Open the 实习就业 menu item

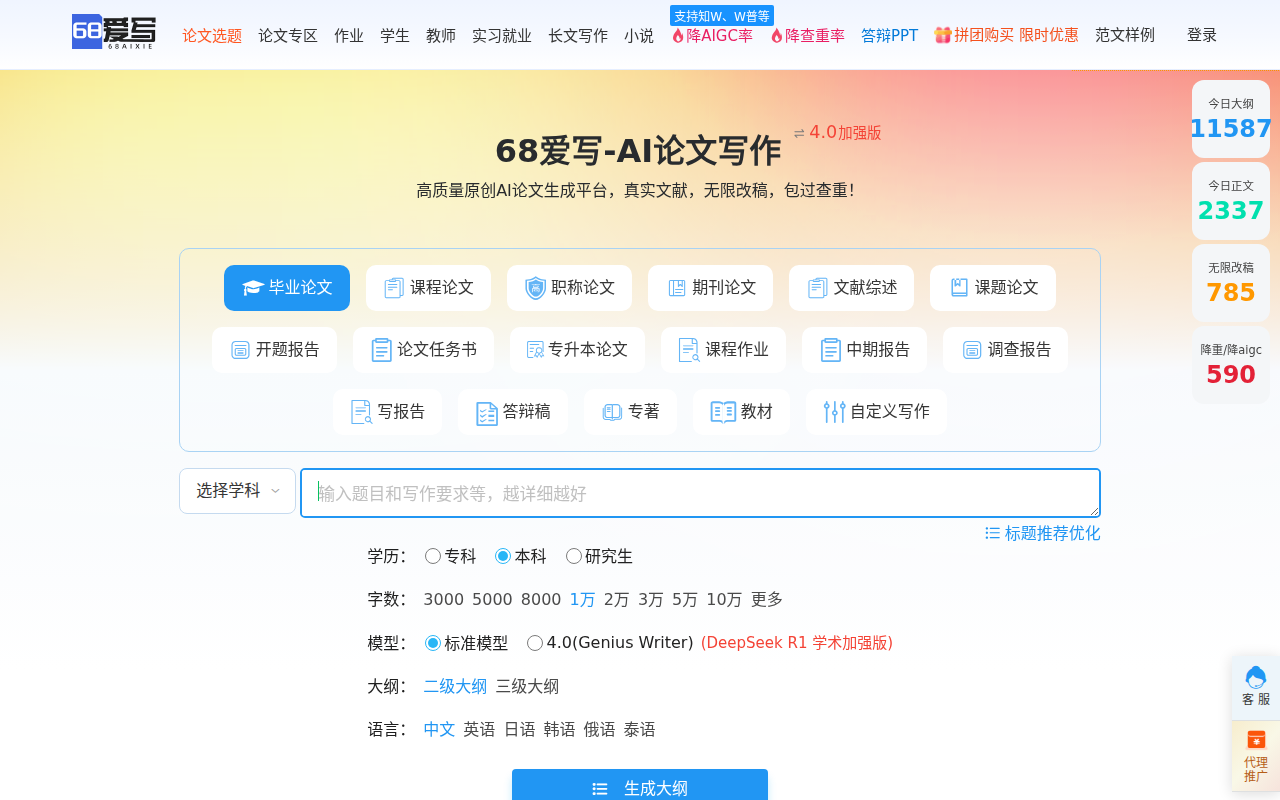click(x=502, y=35)
